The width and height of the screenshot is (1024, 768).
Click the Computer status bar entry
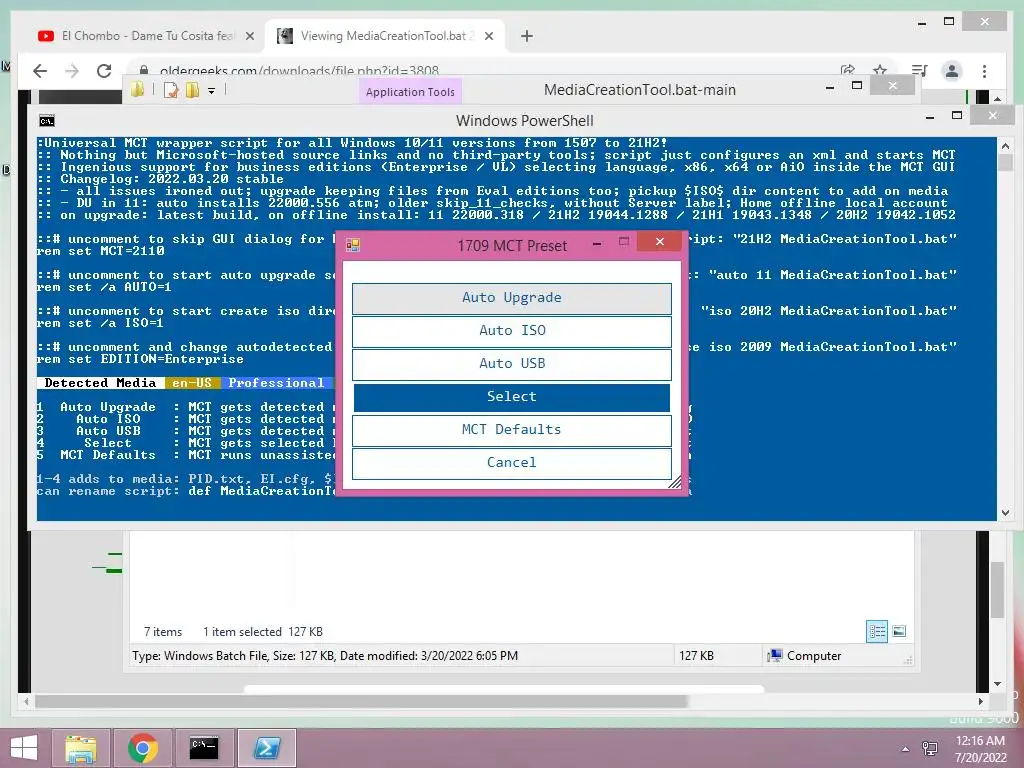[x=805, y=656]
